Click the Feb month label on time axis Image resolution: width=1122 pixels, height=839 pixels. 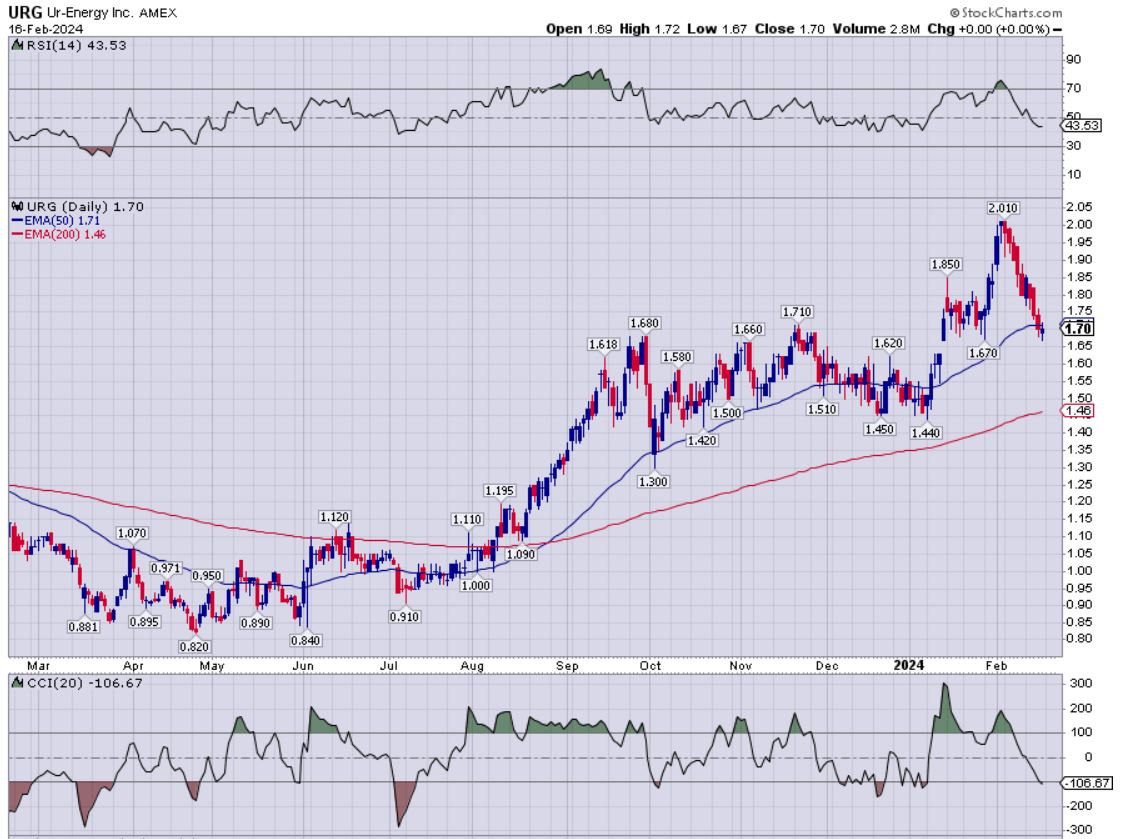point(996,666)
